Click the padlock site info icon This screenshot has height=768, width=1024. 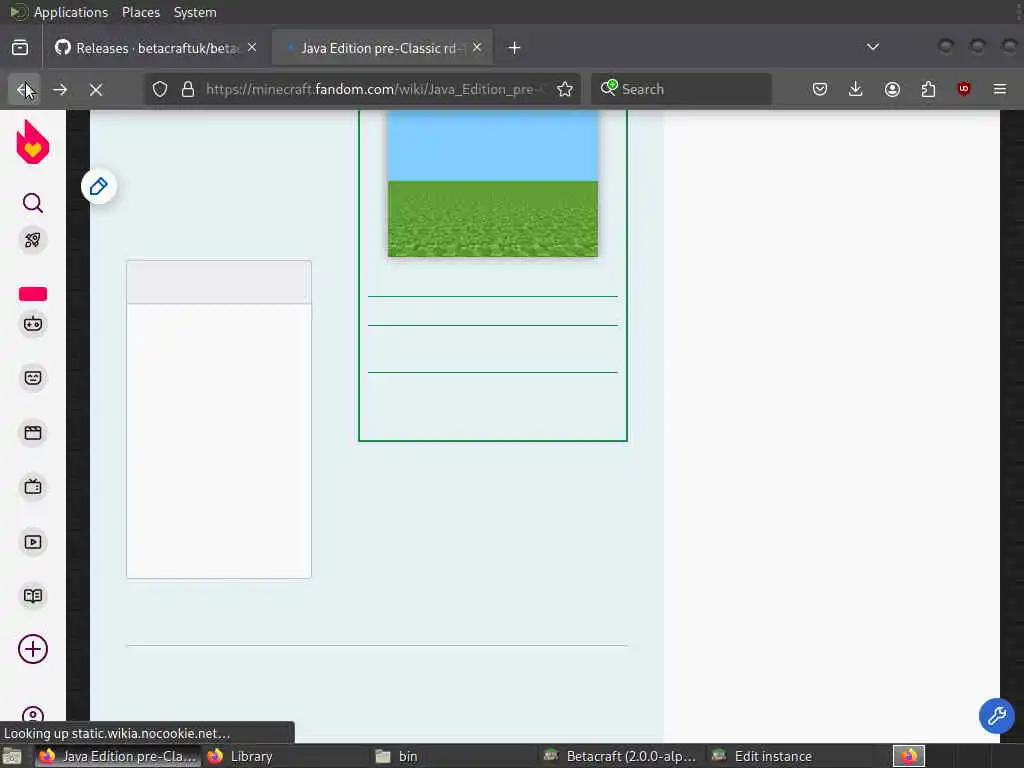tap(188, 89)
